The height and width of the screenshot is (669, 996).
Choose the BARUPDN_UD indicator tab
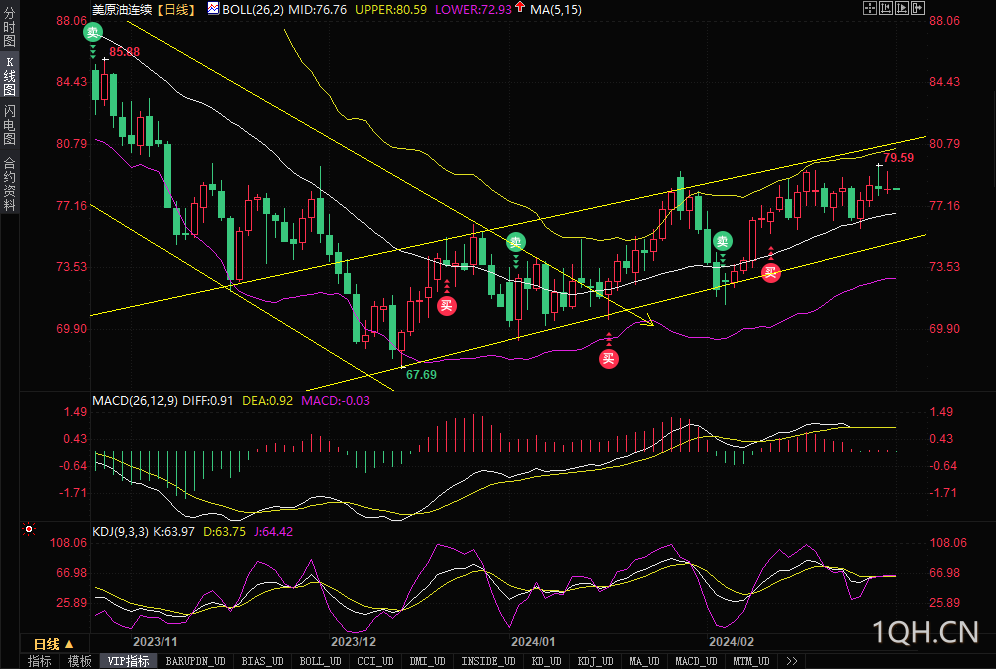click(x=195, y=661)
